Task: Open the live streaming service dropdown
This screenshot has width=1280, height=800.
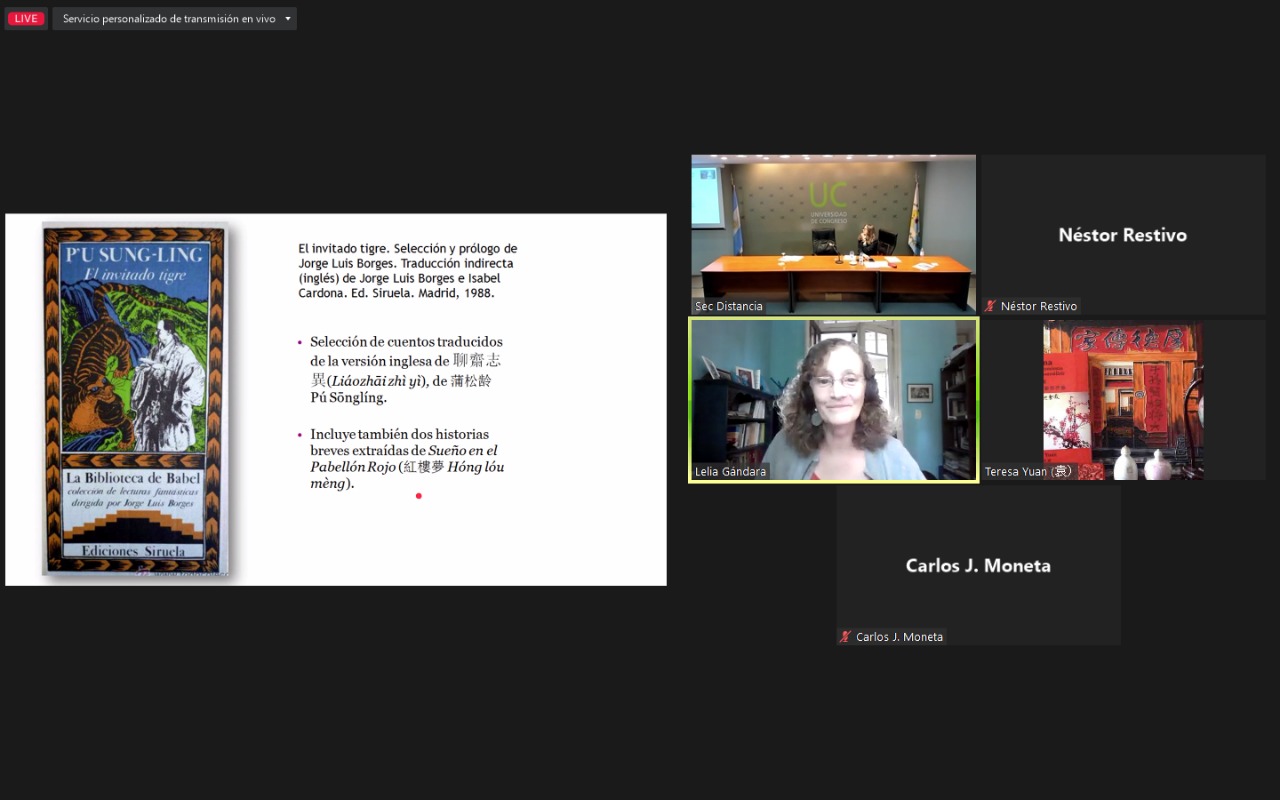Action: [x=175, y=19]
